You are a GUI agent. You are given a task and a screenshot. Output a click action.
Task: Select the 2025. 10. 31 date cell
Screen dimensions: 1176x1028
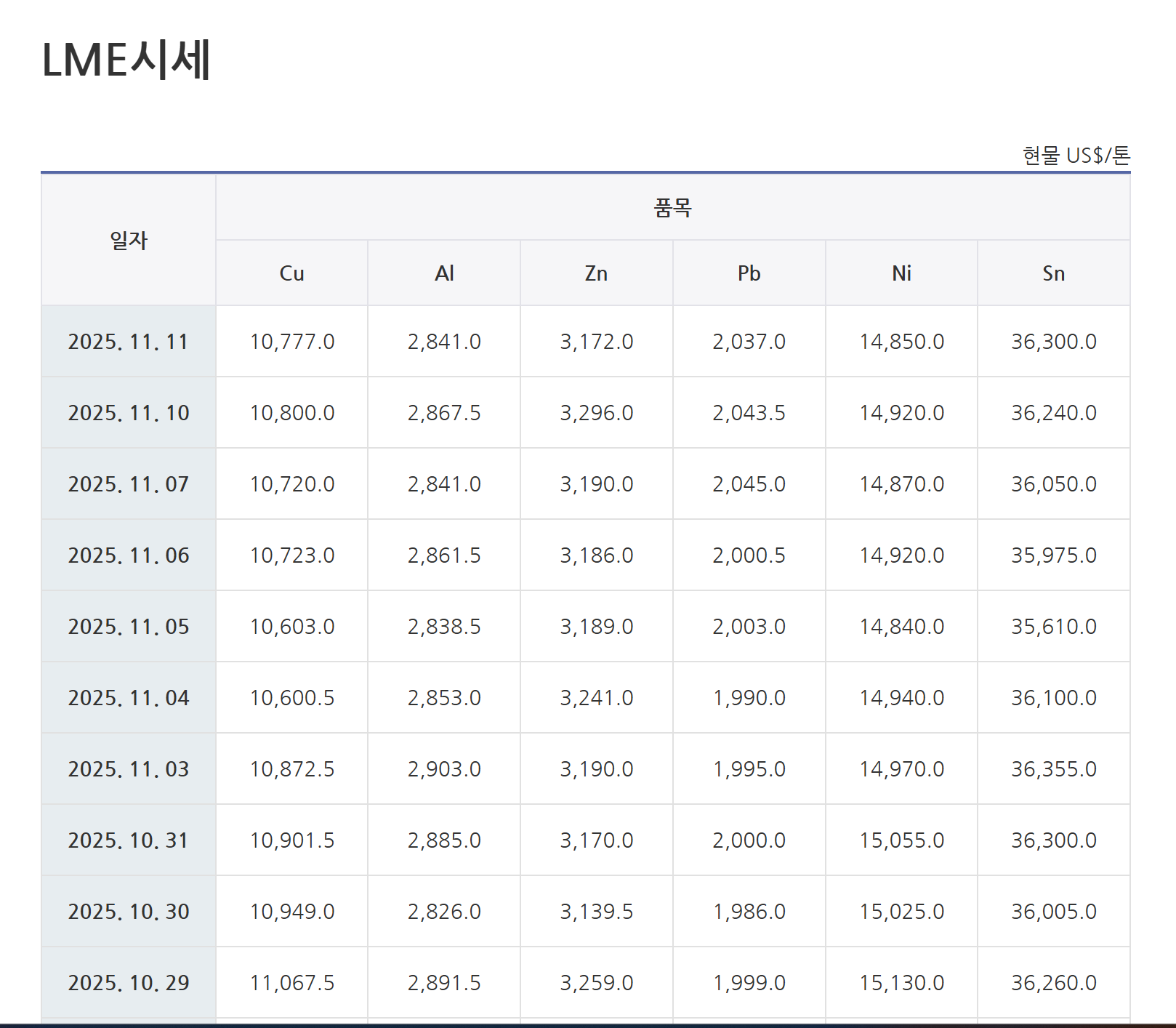[129, 840]
